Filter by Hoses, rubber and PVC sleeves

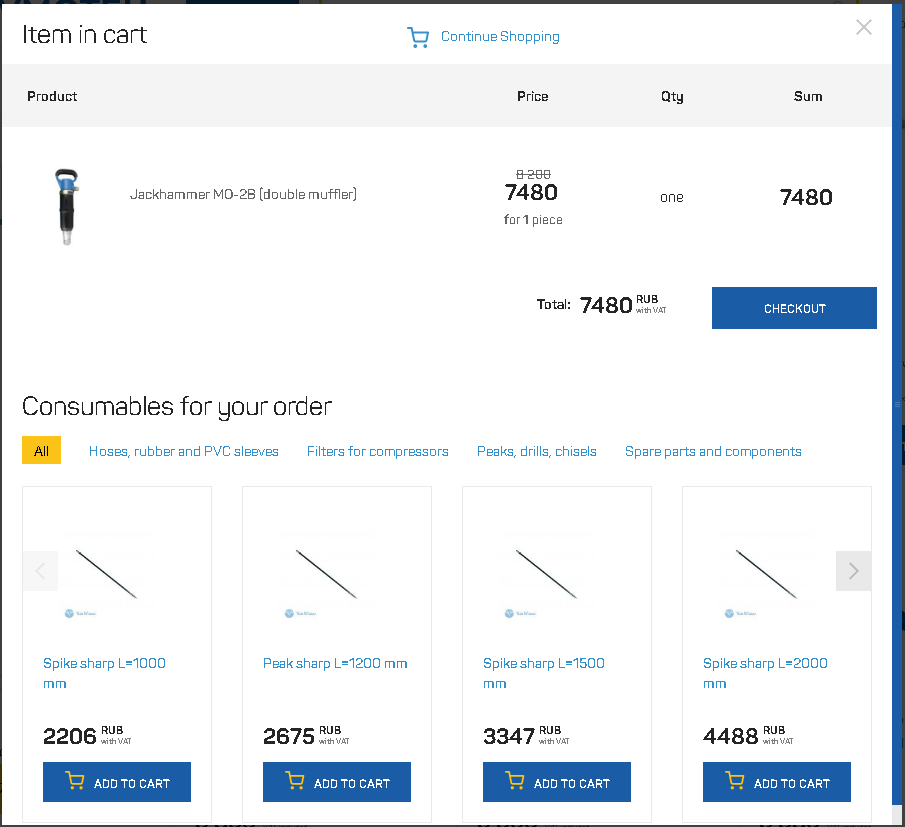(x=184, y=451)
